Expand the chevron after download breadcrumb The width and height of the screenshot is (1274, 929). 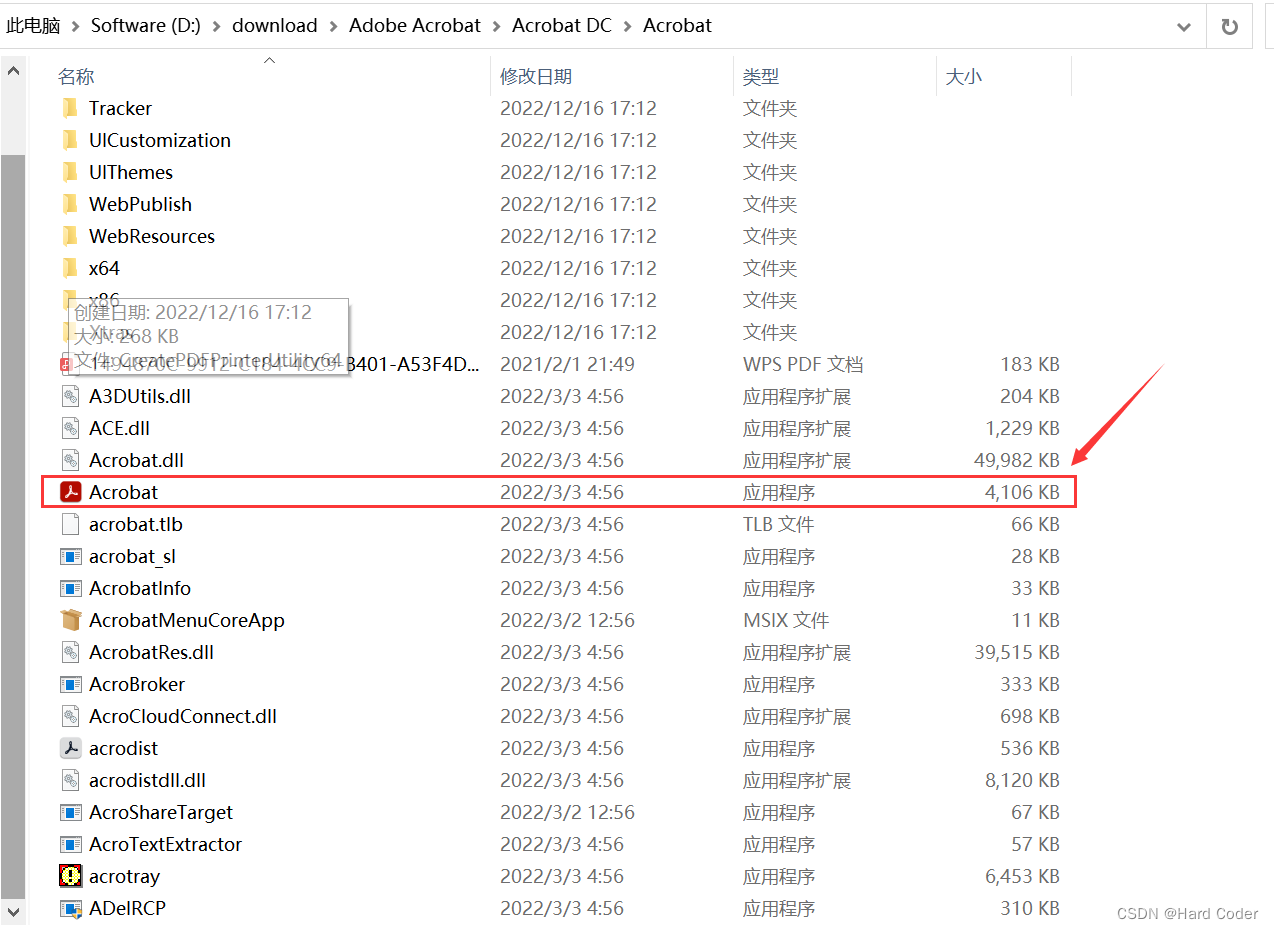point(334,26)
